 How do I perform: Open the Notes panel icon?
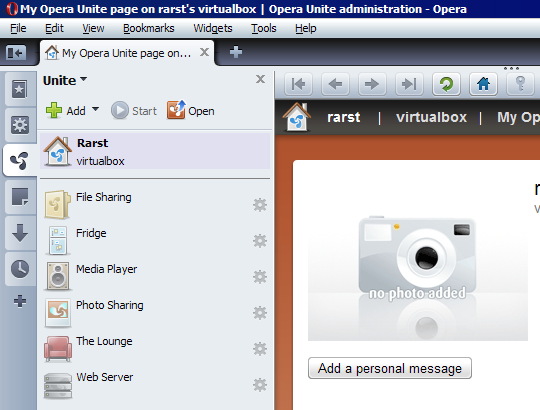tap(20, 197)
